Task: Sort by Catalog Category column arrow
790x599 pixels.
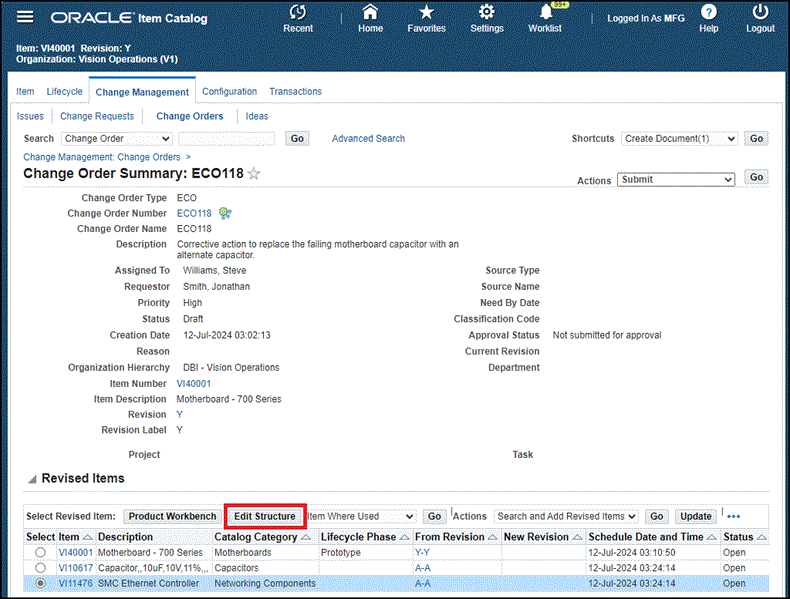Action: 306,538
